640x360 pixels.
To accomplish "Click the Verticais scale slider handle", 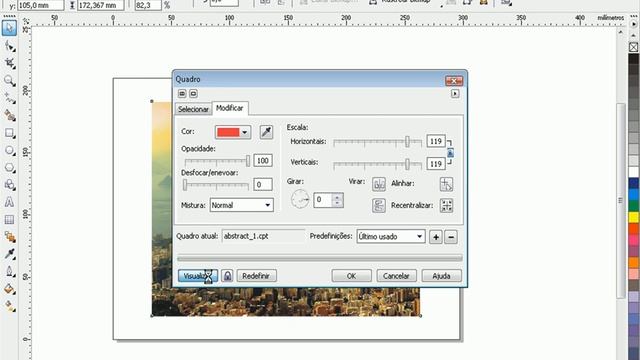I will (407, 164).
